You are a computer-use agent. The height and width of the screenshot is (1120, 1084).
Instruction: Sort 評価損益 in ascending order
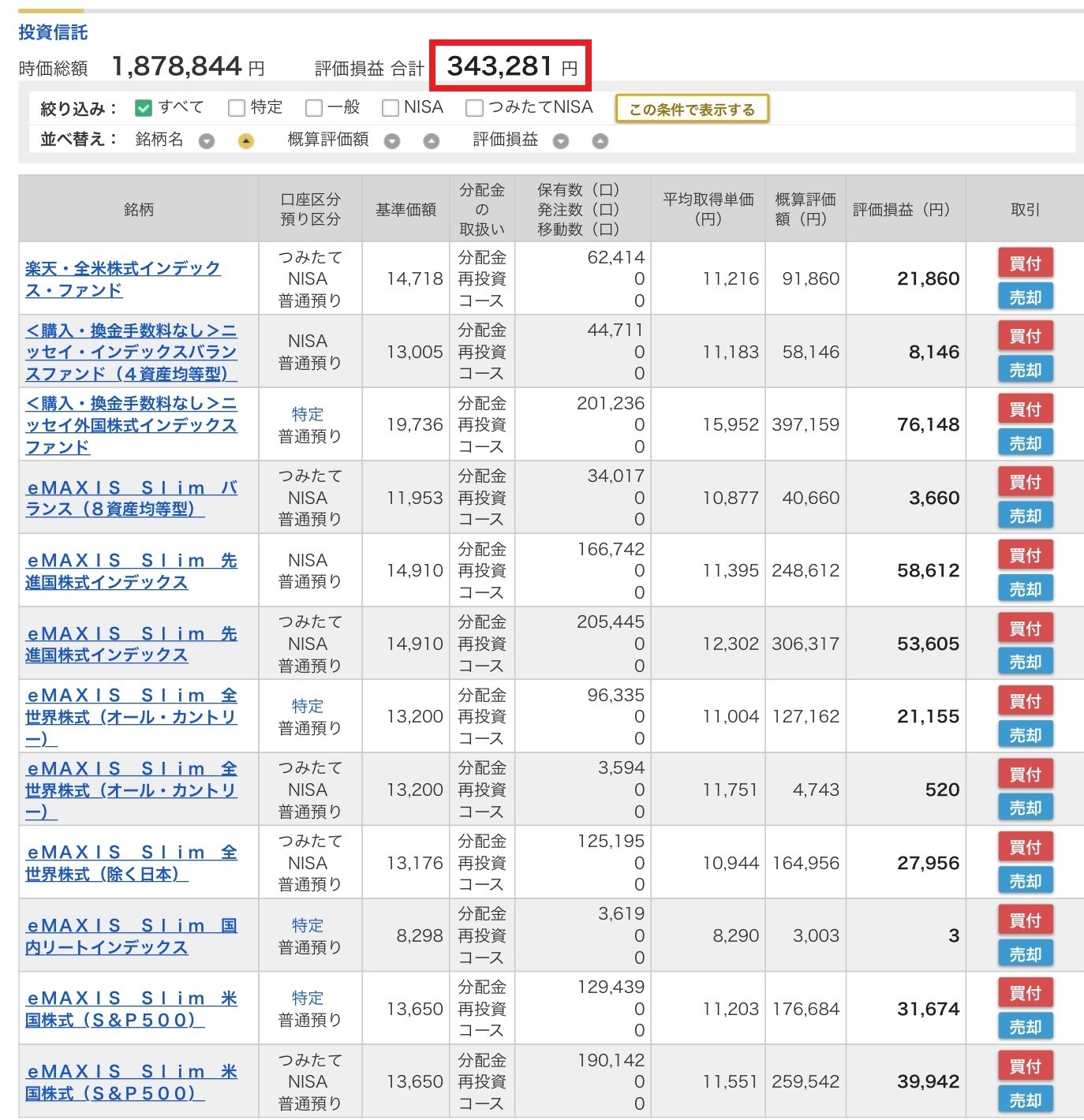coord(600,142)
